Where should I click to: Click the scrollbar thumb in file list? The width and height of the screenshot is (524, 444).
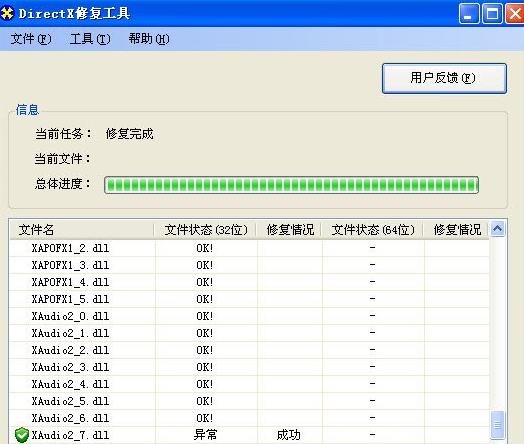(x=497, y=425)
